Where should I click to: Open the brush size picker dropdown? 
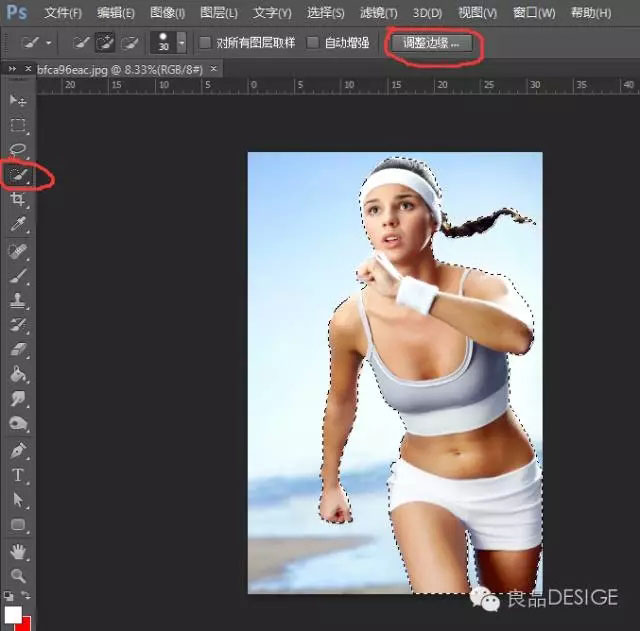181,44
